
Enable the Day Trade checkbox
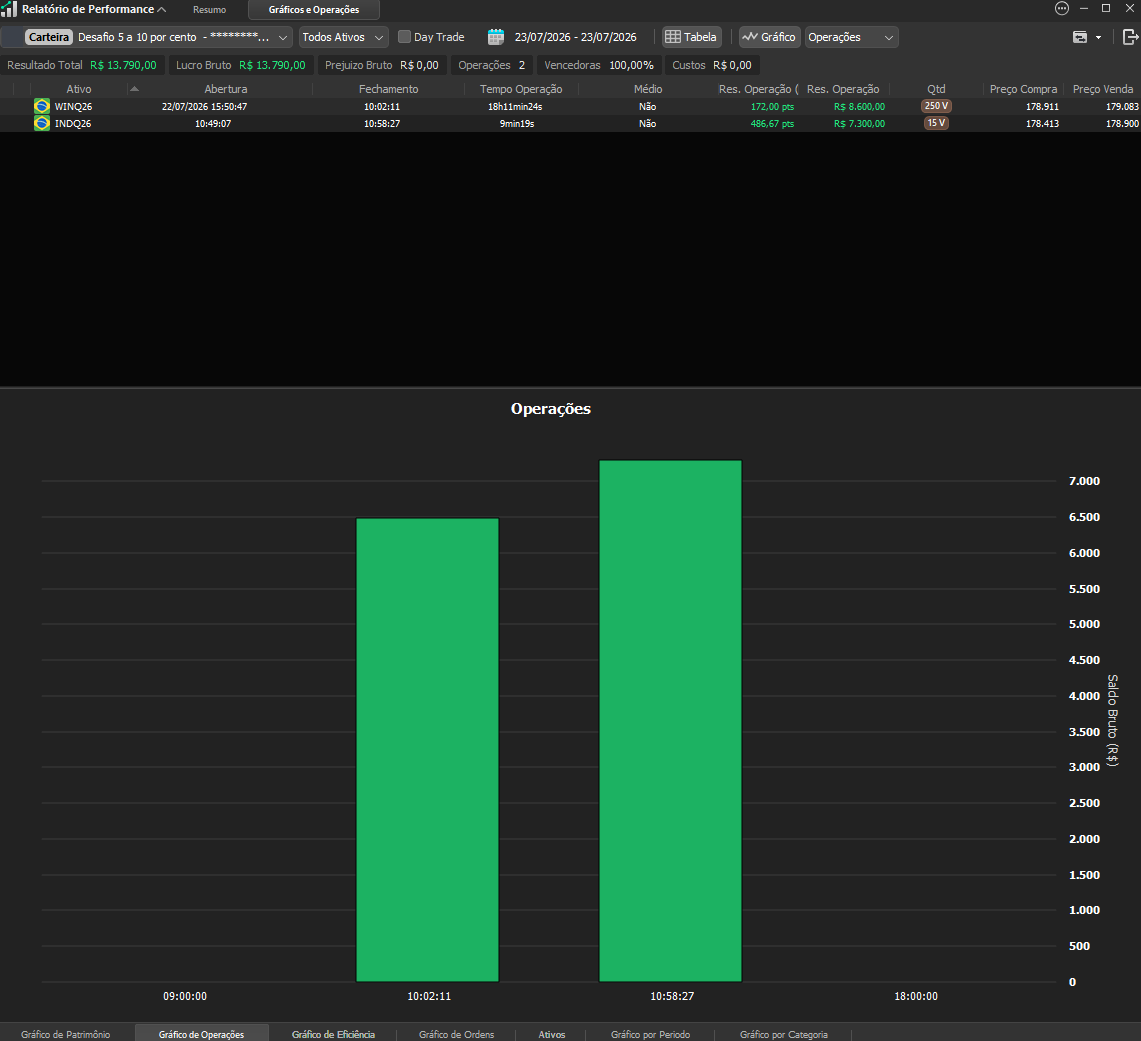[x=405, y=36]
